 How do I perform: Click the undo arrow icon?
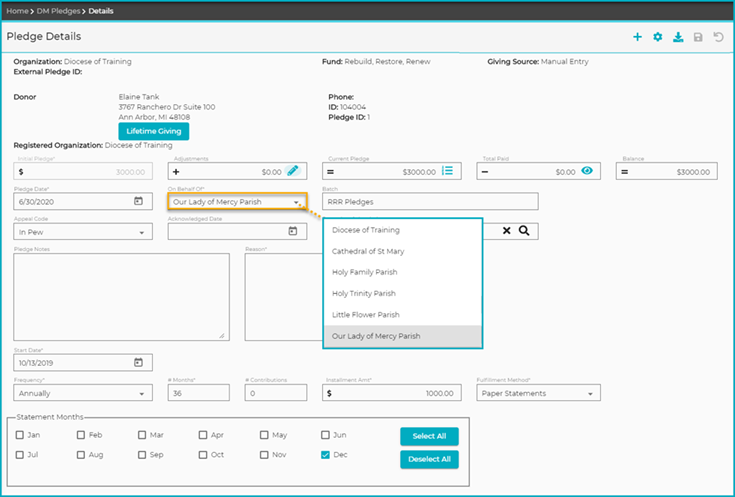coord(718,37)
